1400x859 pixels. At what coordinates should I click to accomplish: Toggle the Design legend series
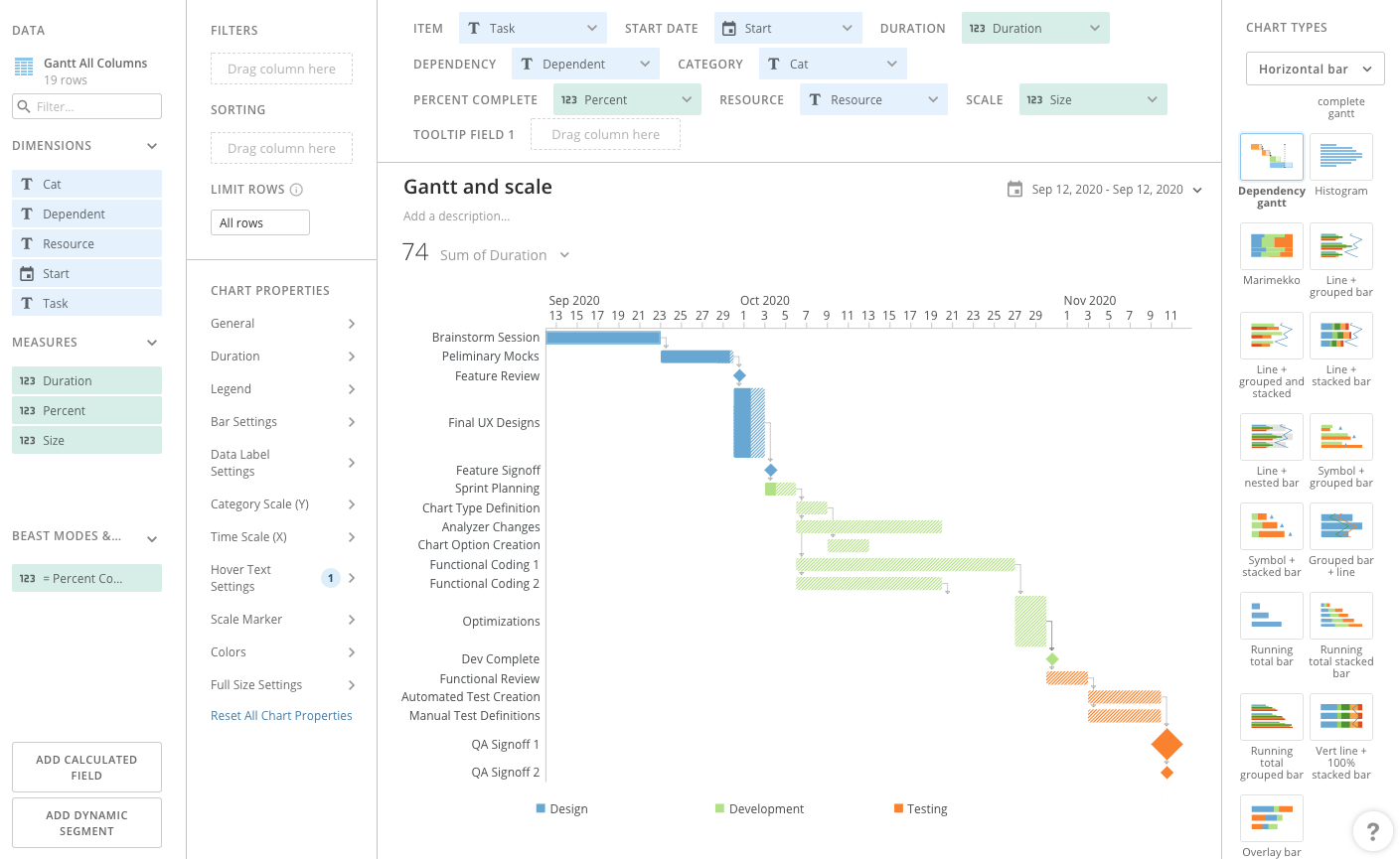561,809
